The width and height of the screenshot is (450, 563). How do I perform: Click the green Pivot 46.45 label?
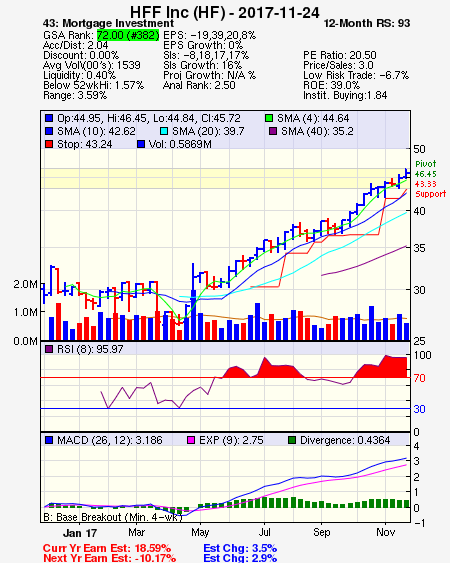point(426,169)
